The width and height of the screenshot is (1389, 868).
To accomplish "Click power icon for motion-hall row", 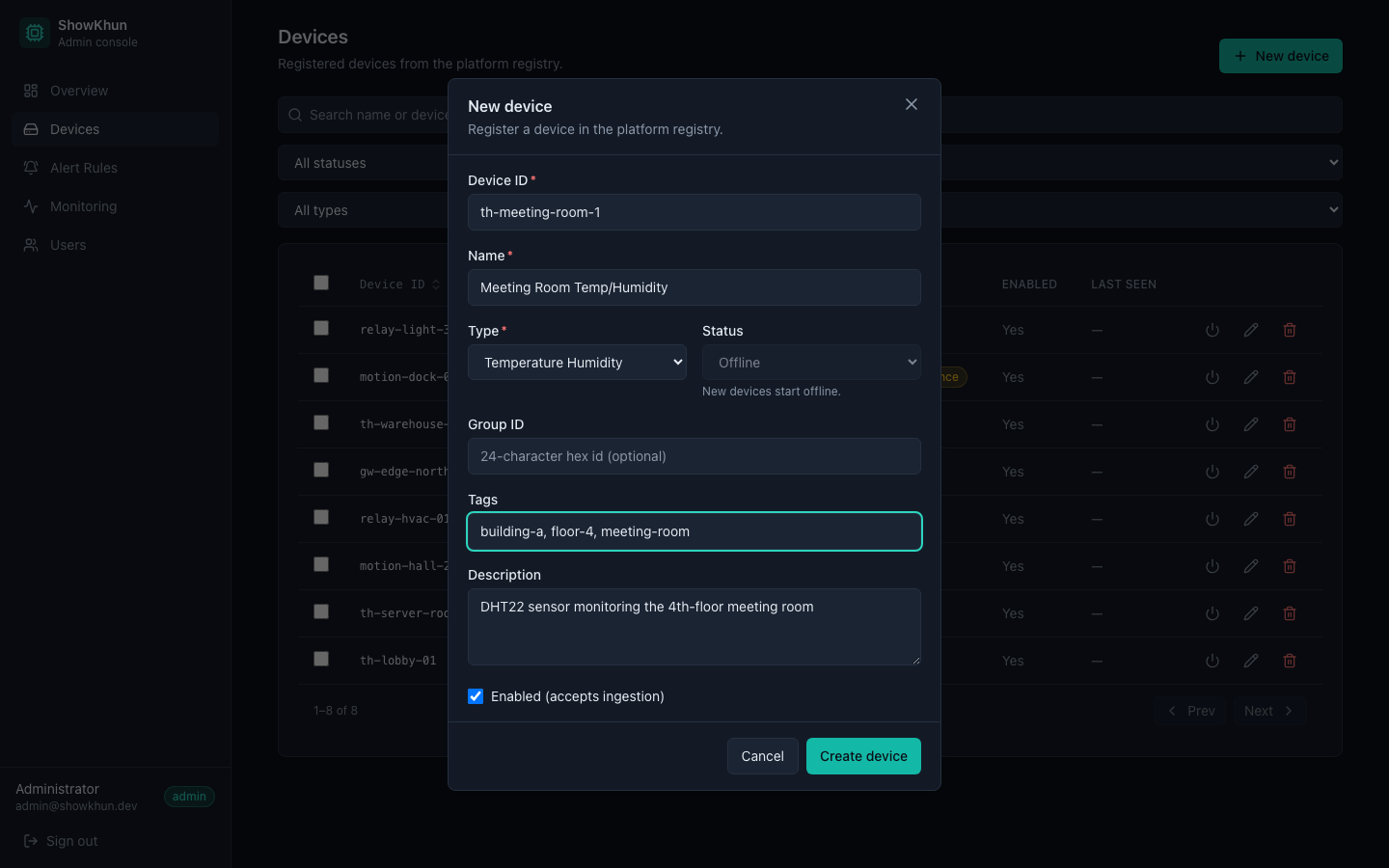I will tap(1212, 566).
